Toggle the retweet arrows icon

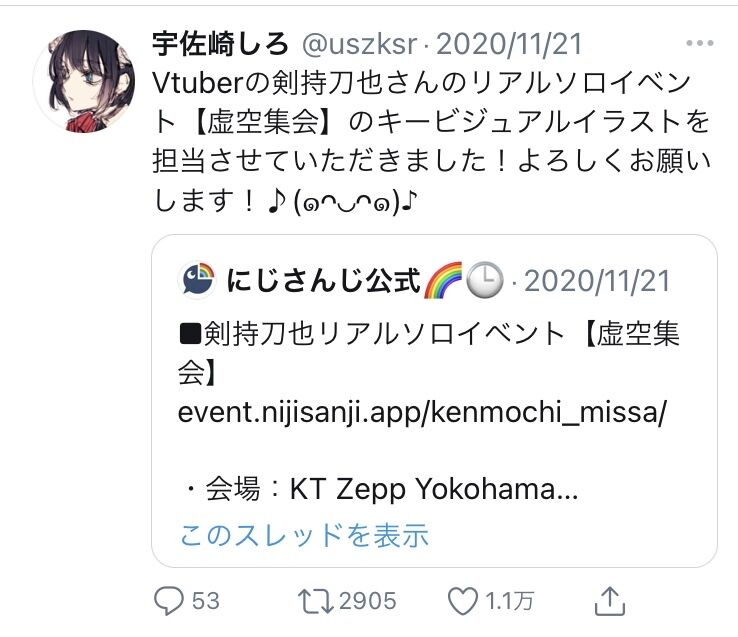click(x=315, y=601)
